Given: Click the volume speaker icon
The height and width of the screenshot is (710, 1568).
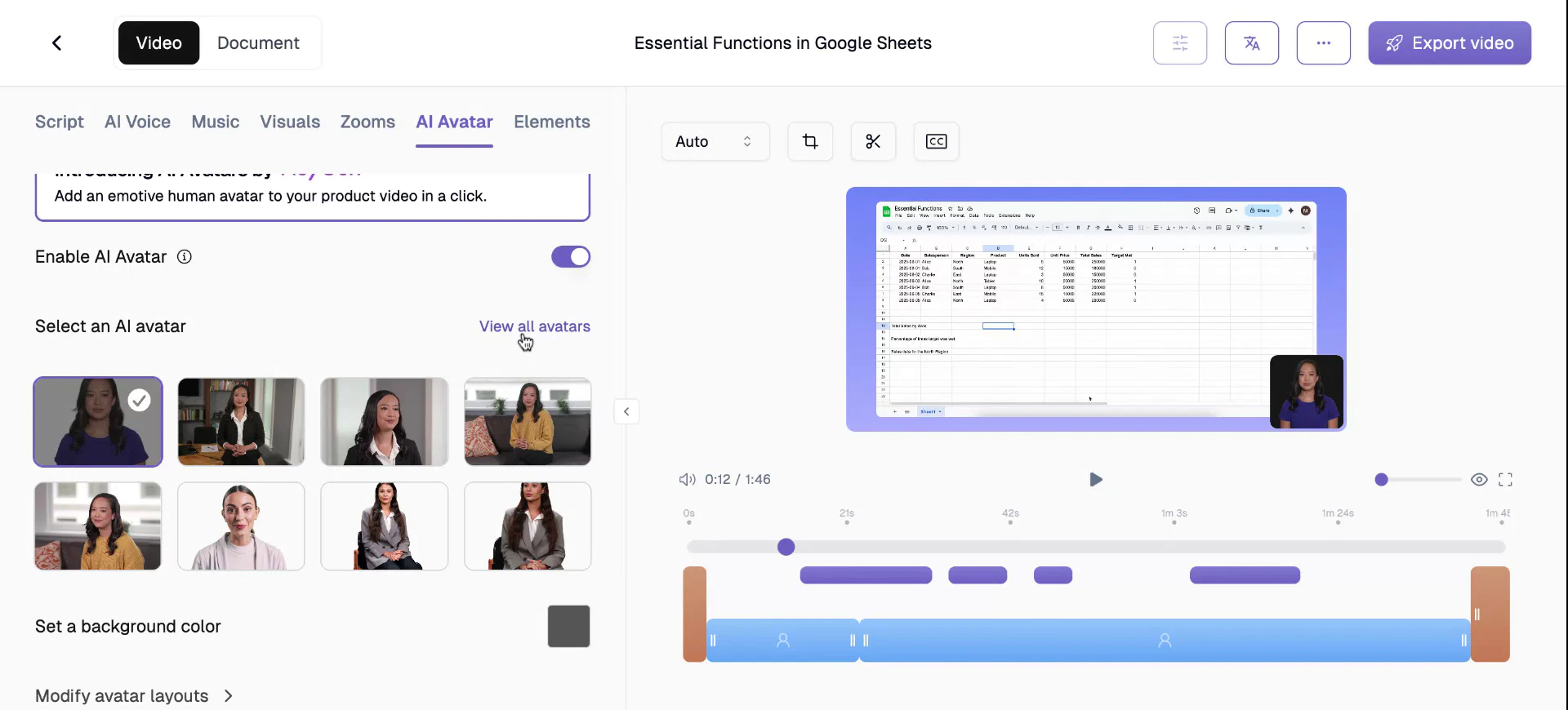Looking at the screenshot, I should (687, 480).
